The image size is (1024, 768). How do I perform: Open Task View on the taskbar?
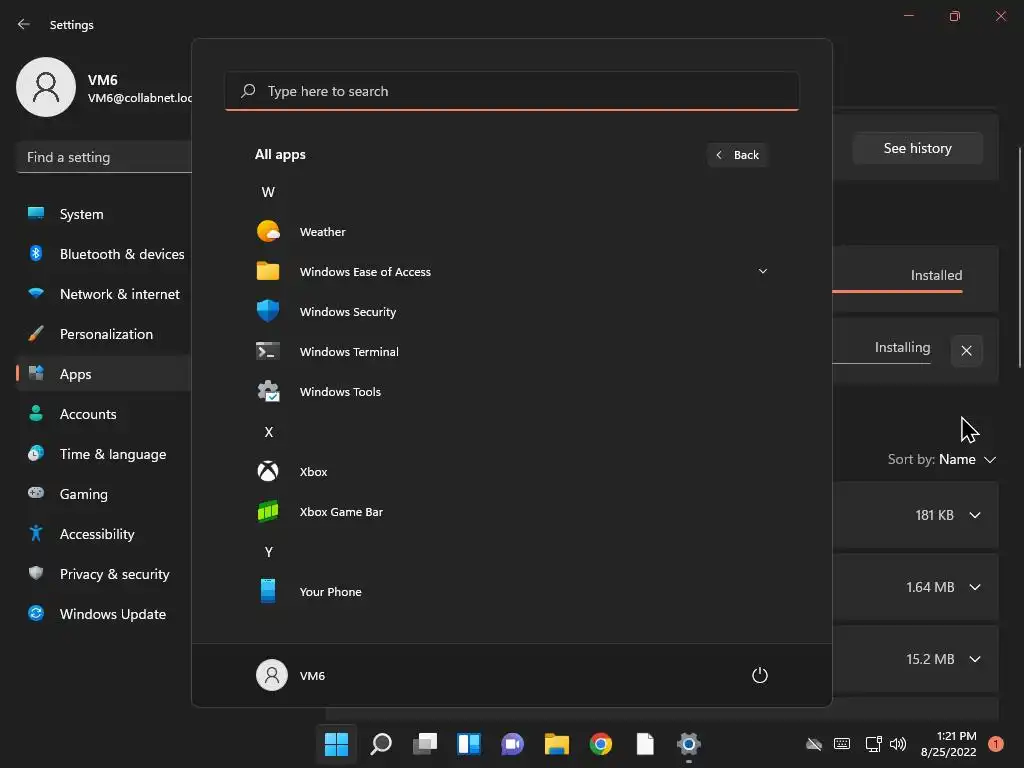click(x=424, y=744)
